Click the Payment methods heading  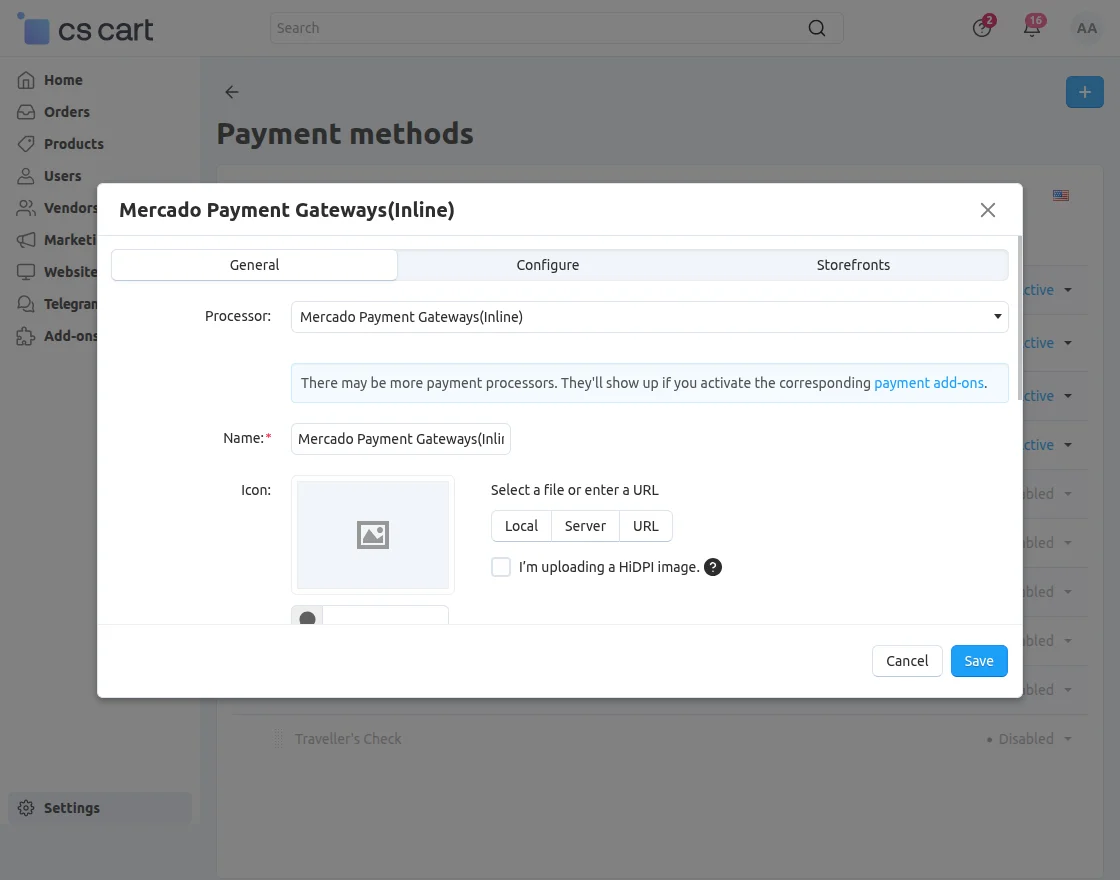(x=345, y=134)
